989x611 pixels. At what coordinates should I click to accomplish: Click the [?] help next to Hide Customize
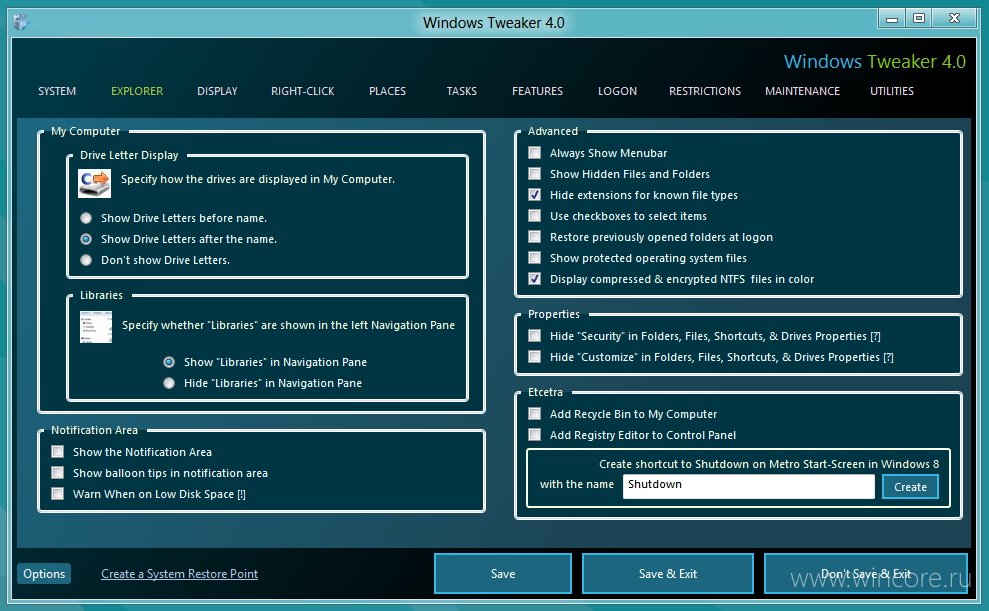click(x=888, y=358)
